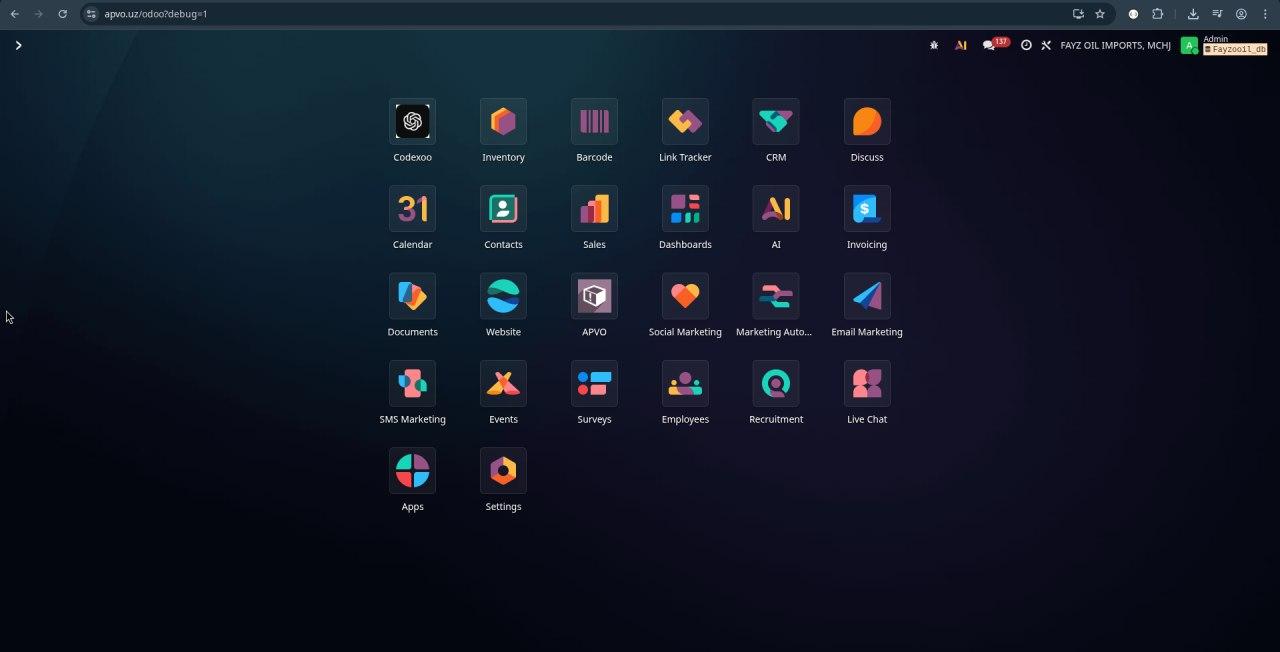Launch the Website app
This screenshot has width=1280, height=652.
coord(503,296)
